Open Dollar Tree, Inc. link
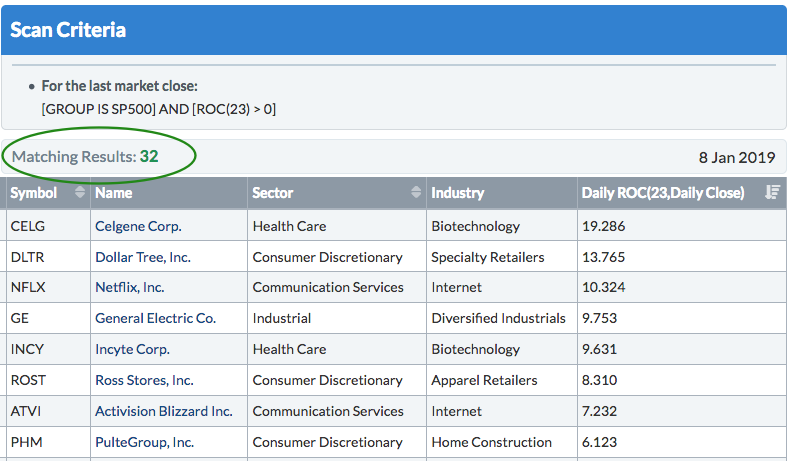Screen dimensions: 795x461 pyautogui.click(x=142, y=257)
